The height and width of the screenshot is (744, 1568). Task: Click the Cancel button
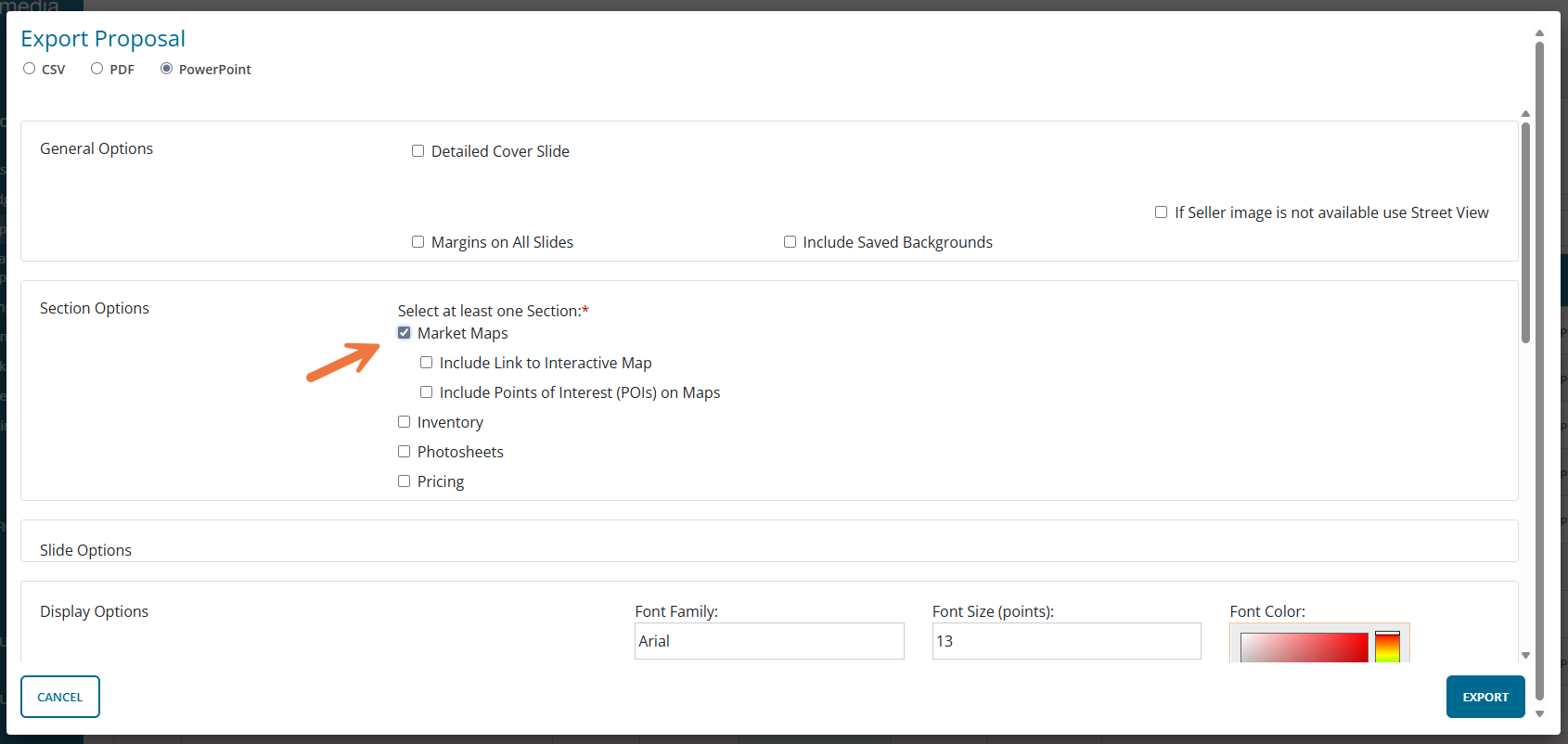pos(60,697)
